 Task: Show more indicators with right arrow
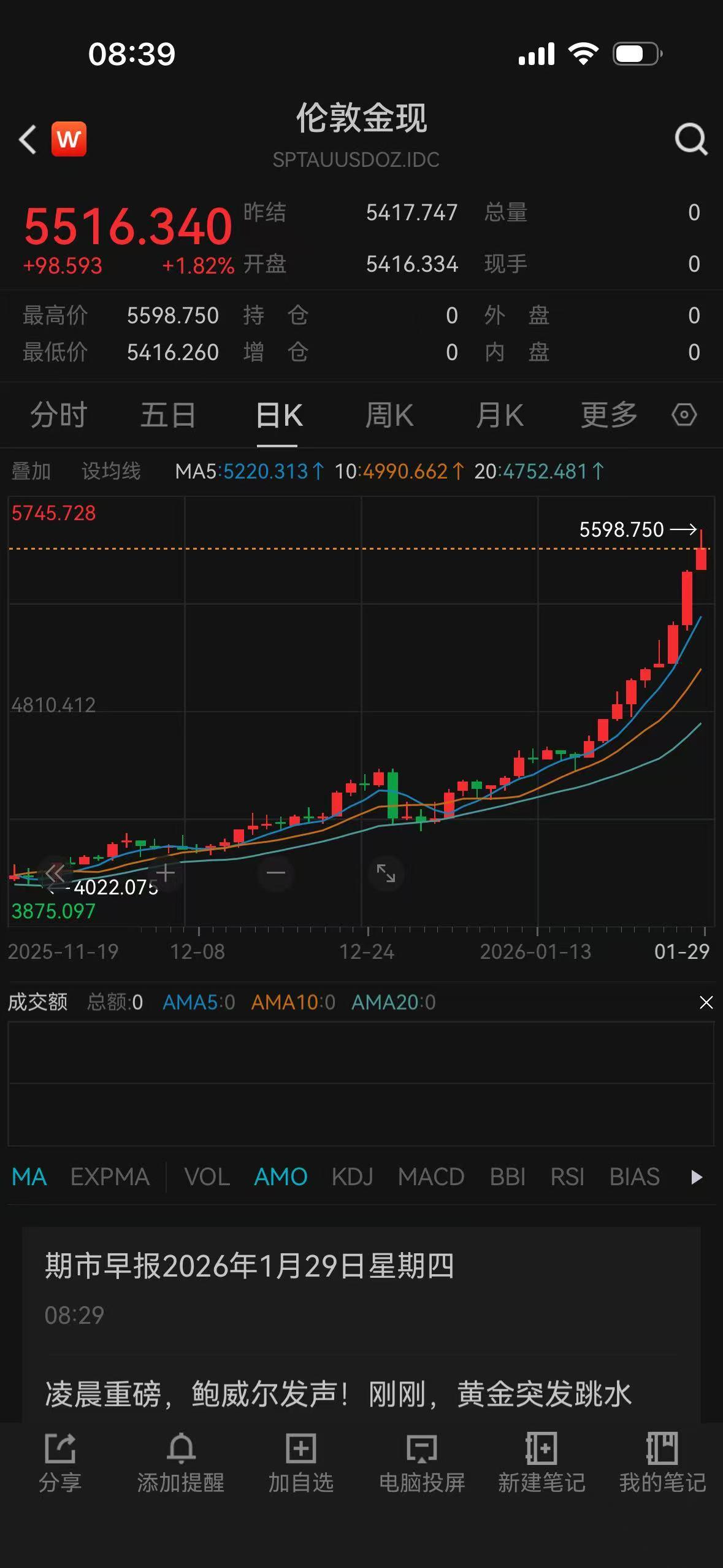[x=696, y=1177]
